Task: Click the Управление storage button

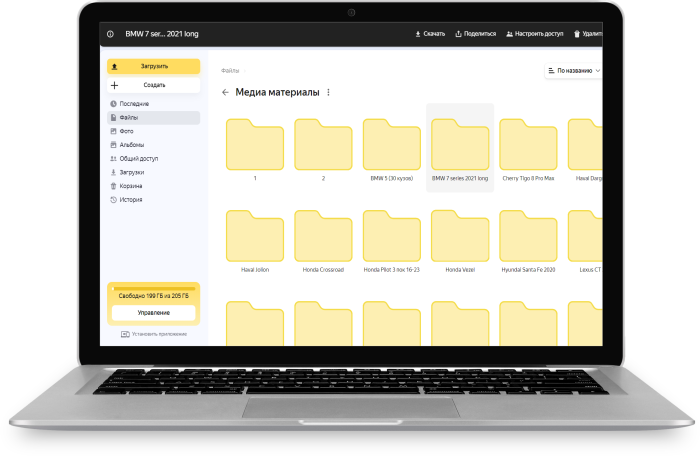Action: 153,313
